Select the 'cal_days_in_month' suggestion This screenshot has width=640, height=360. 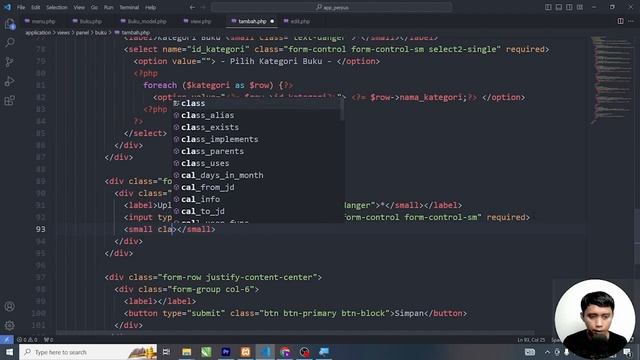click(258, 175)
